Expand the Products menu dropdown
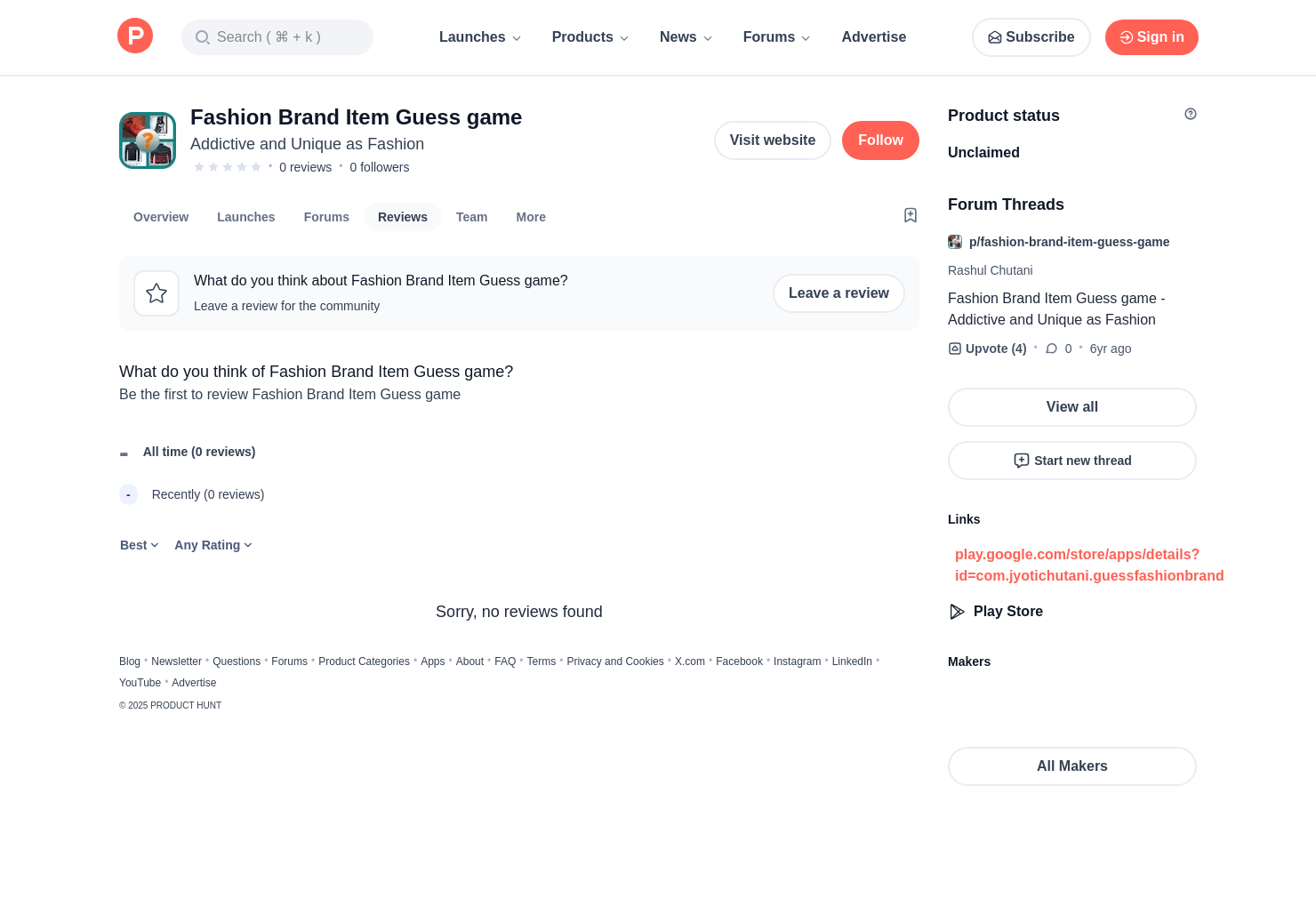 [590, 37]
